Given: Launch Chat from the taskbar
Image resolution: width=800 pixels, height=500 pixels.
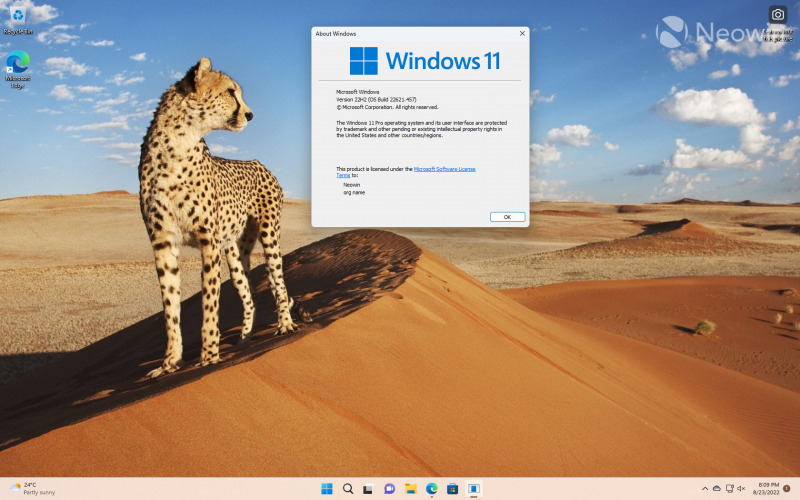Looking at the screenshot, I should click(x=389, y=489).
